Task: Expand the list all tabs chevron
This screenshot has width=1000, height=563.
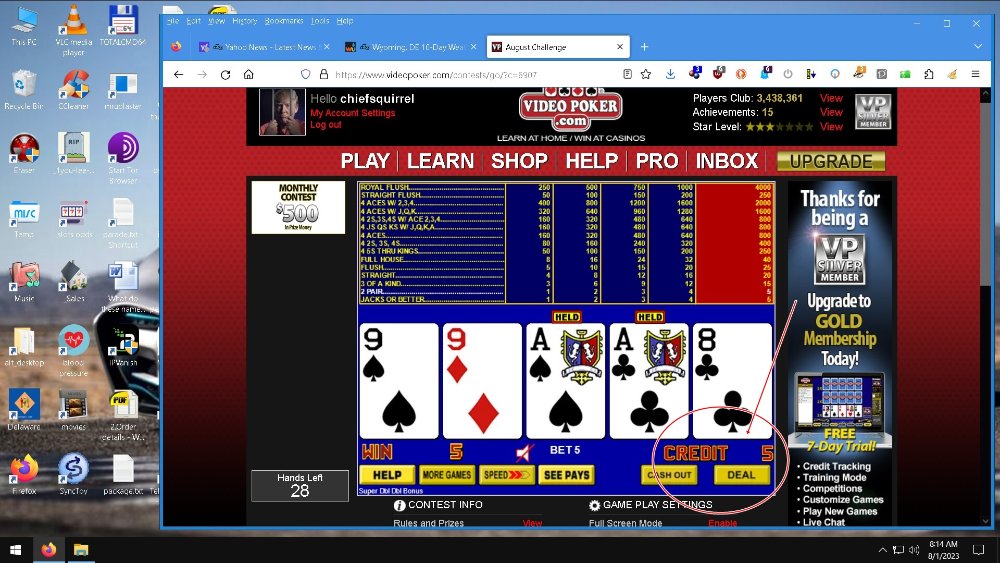Action: [977, 47]
